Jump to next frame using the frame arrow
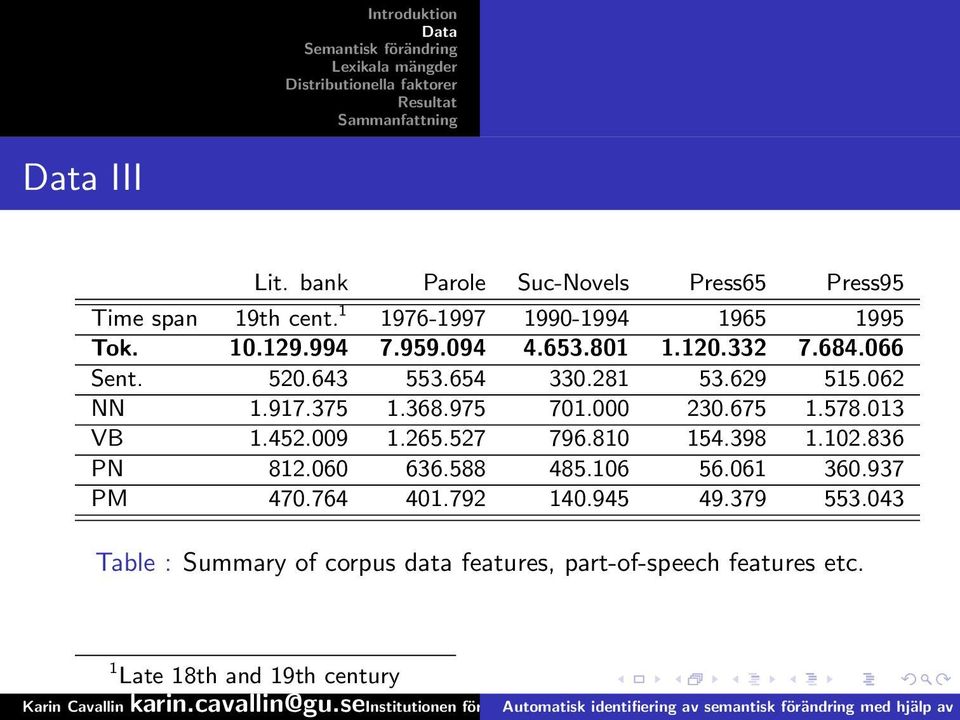Viewport: 960px width, 720px height. tap(714, 679)
